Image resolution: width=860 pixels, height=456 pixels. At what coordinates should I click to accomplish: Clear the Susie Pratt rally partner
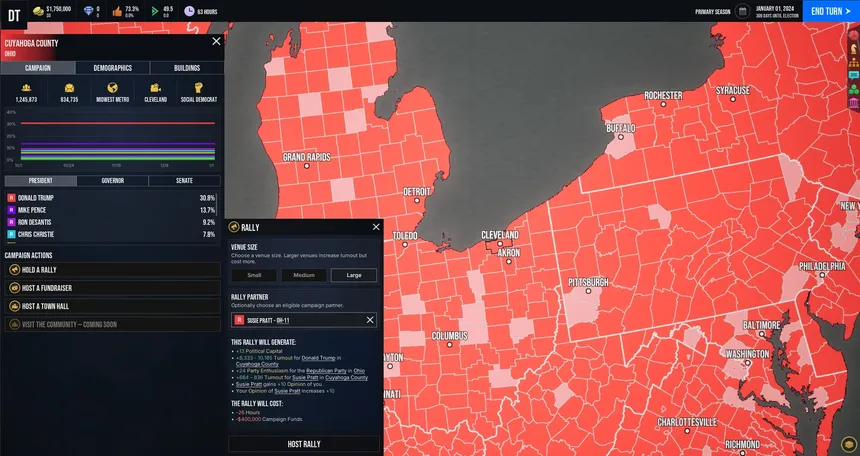pyautogui.click(x=370, y=320)
